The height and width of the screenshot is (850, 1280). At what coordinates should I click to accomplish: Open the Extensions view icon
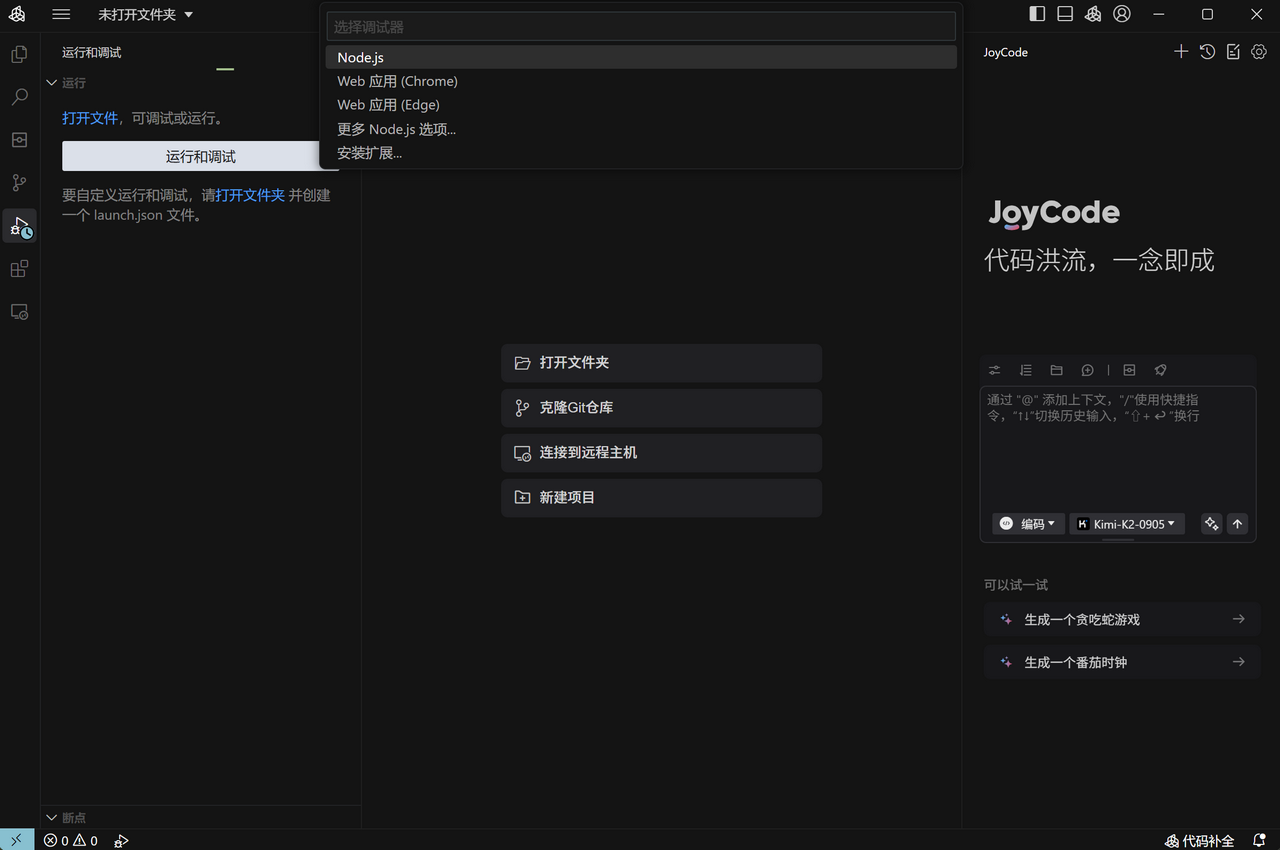(x=18, y=268)
